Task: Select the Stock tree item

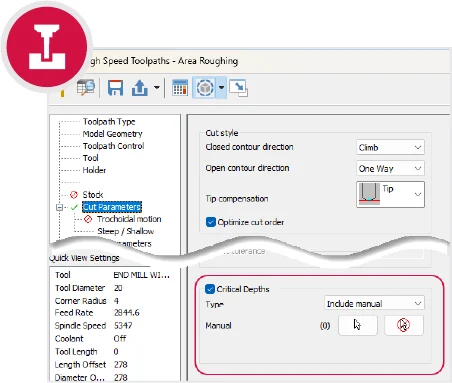Action: [93, 194]
